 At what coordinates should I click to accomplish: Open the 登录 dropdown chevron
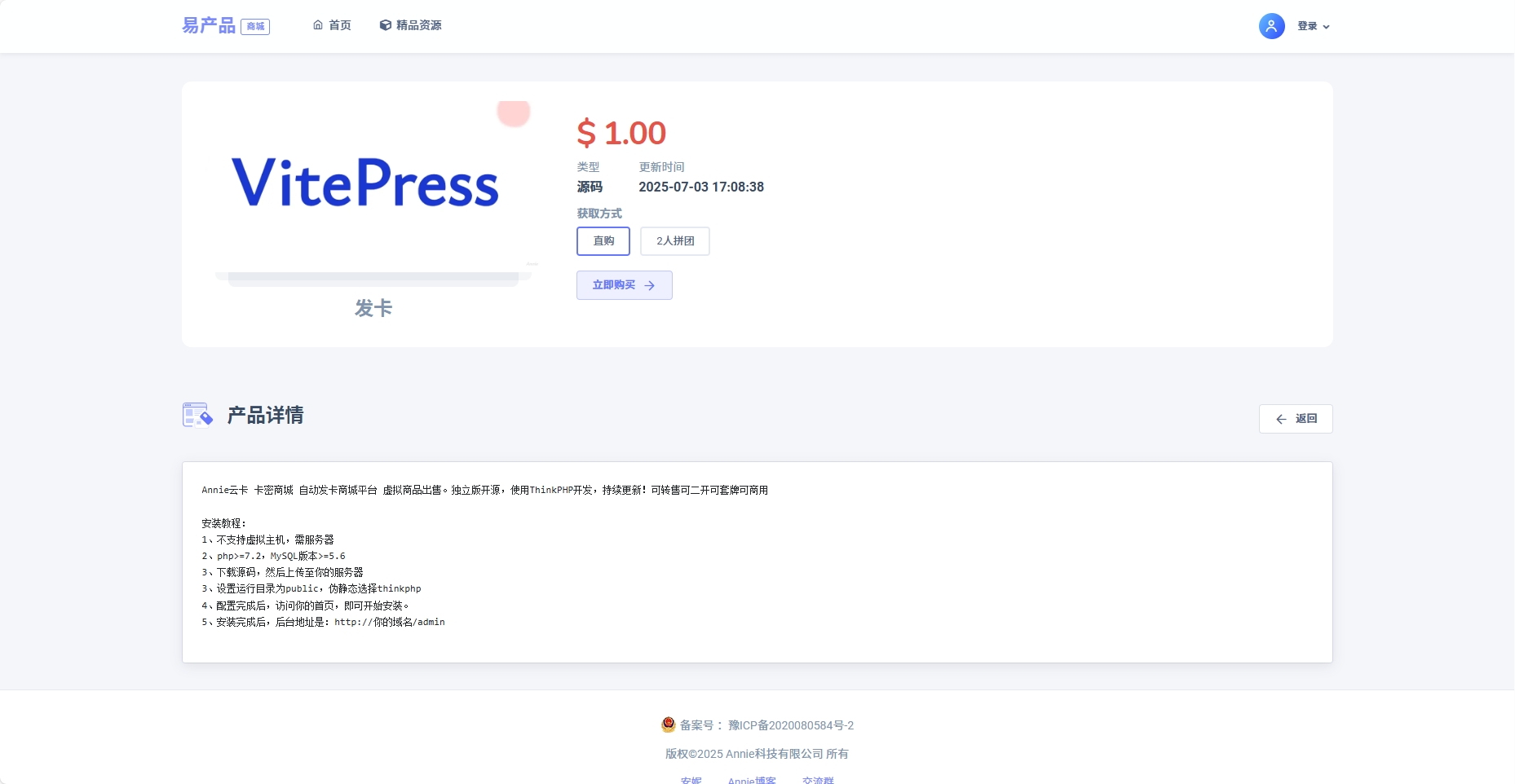click(1327, 26)
